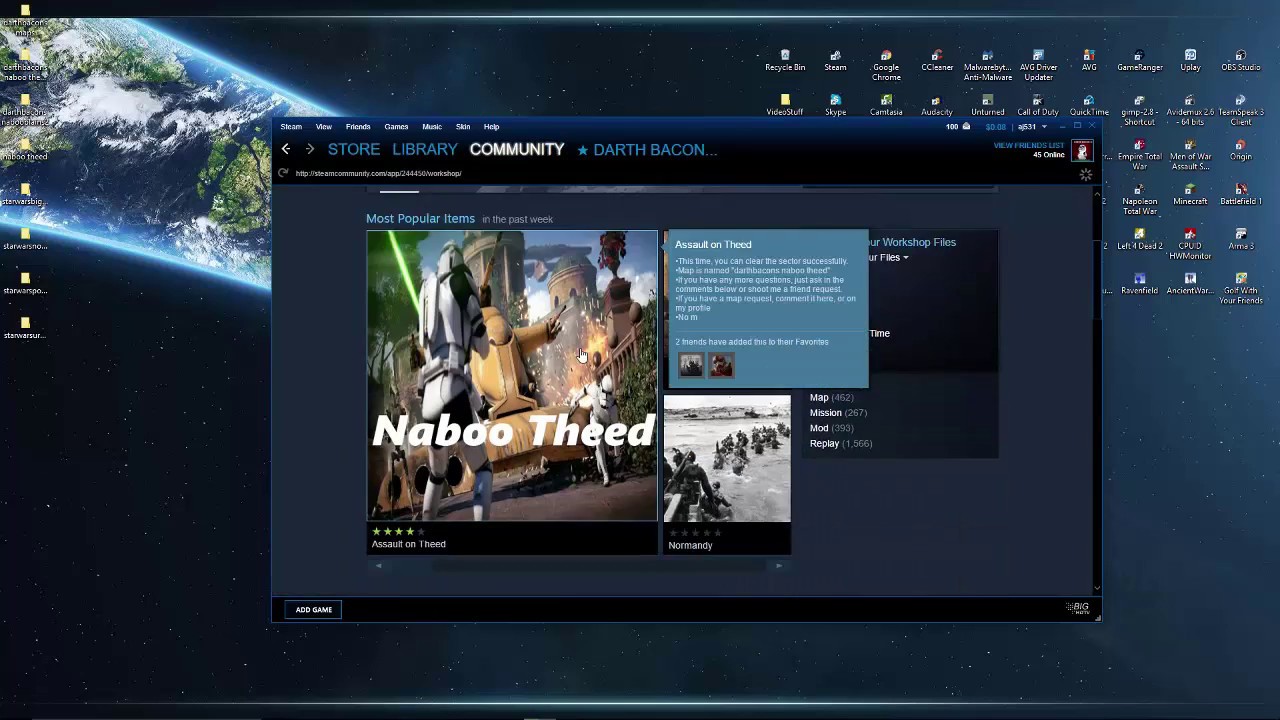Go back with the Steam back arrow
This screenshot has width=1280, height=720.
[x=286, y=150]
